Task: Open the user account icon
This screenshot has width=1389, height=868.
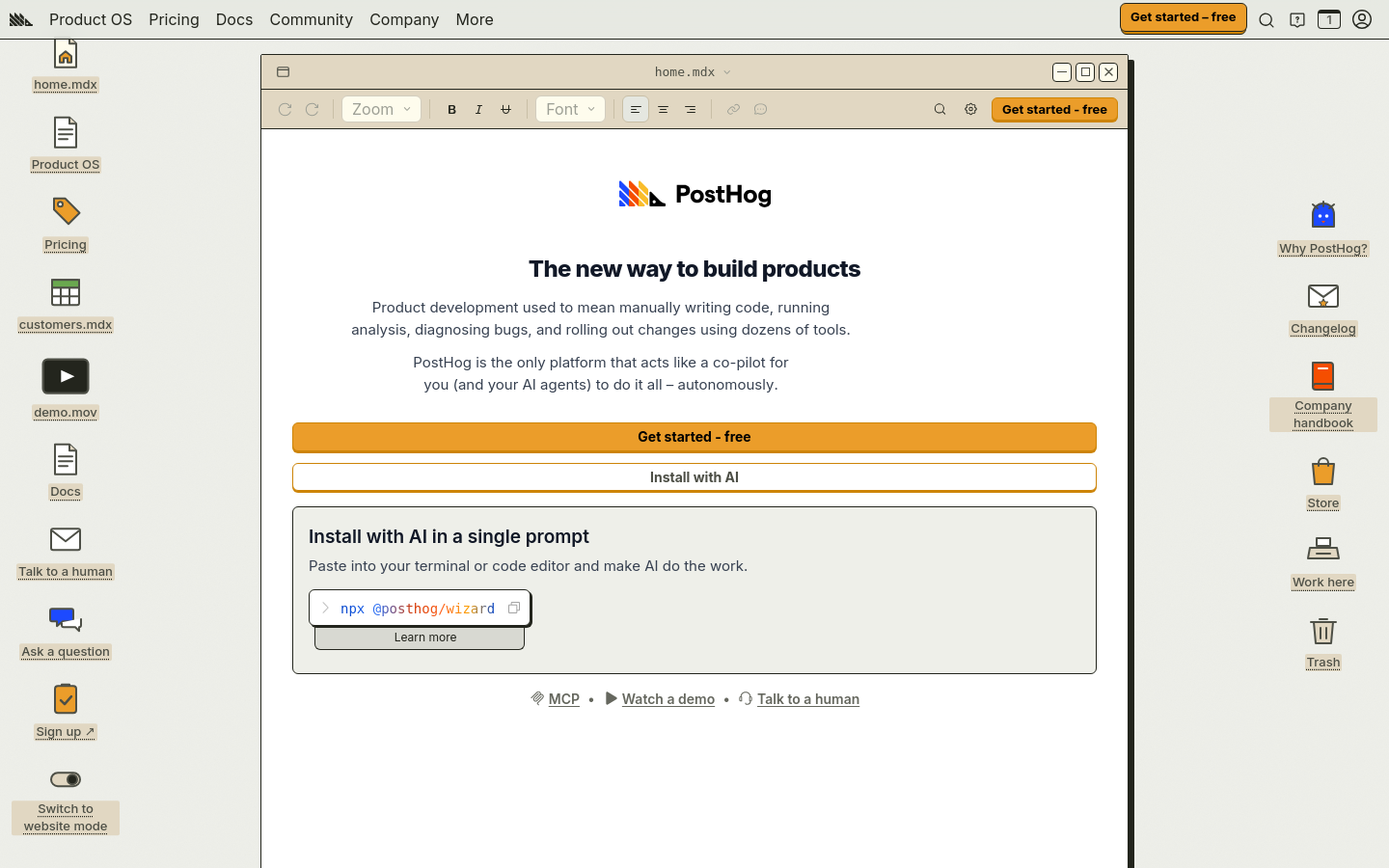Action: [1362, 19]
